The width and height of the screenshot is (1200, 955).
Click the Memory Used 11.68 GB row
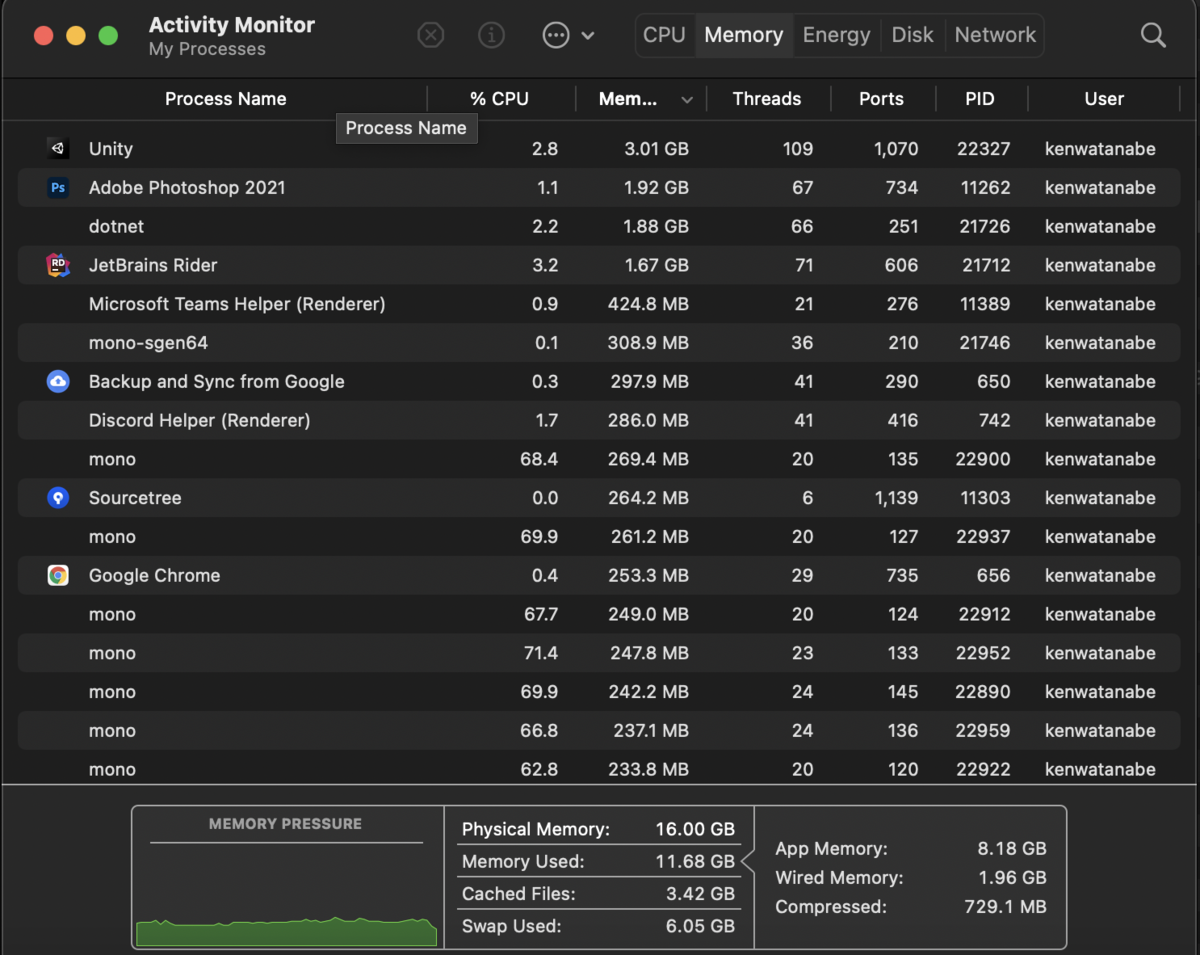pyautogui.click(x=598, y=862)
